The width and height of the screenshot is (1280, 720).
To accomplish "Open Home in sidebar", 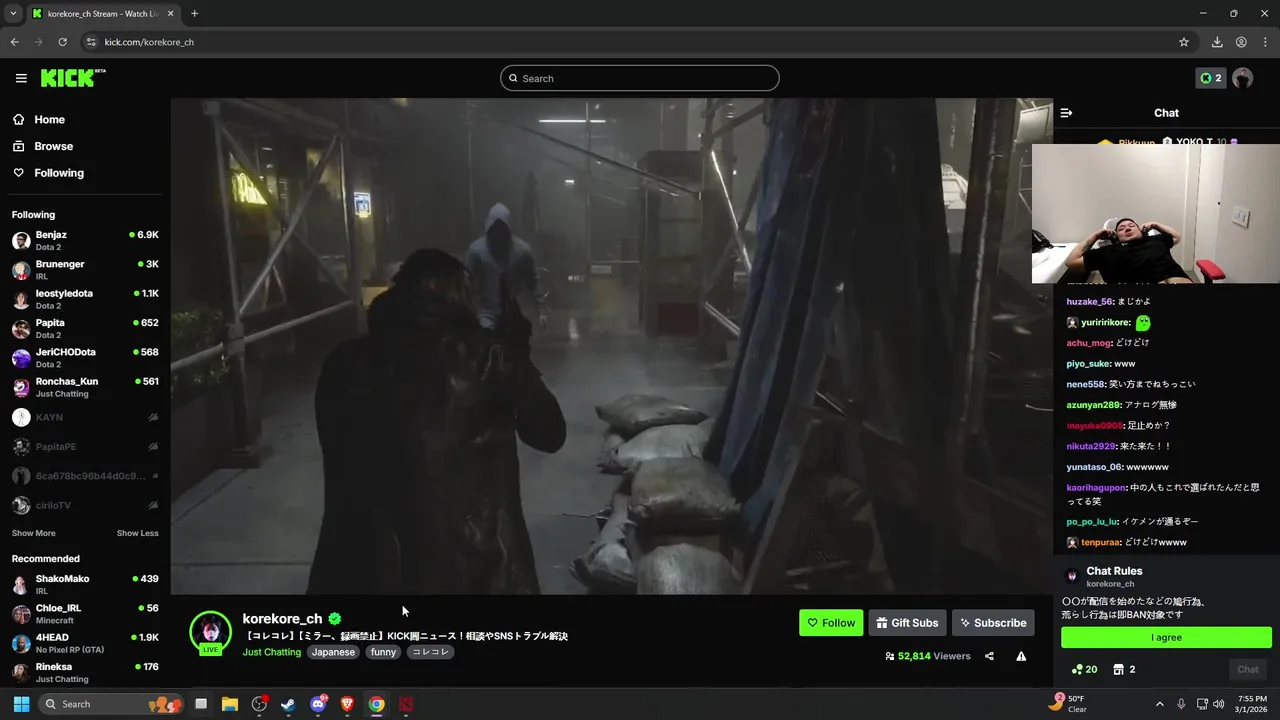I will coord(49,119).
